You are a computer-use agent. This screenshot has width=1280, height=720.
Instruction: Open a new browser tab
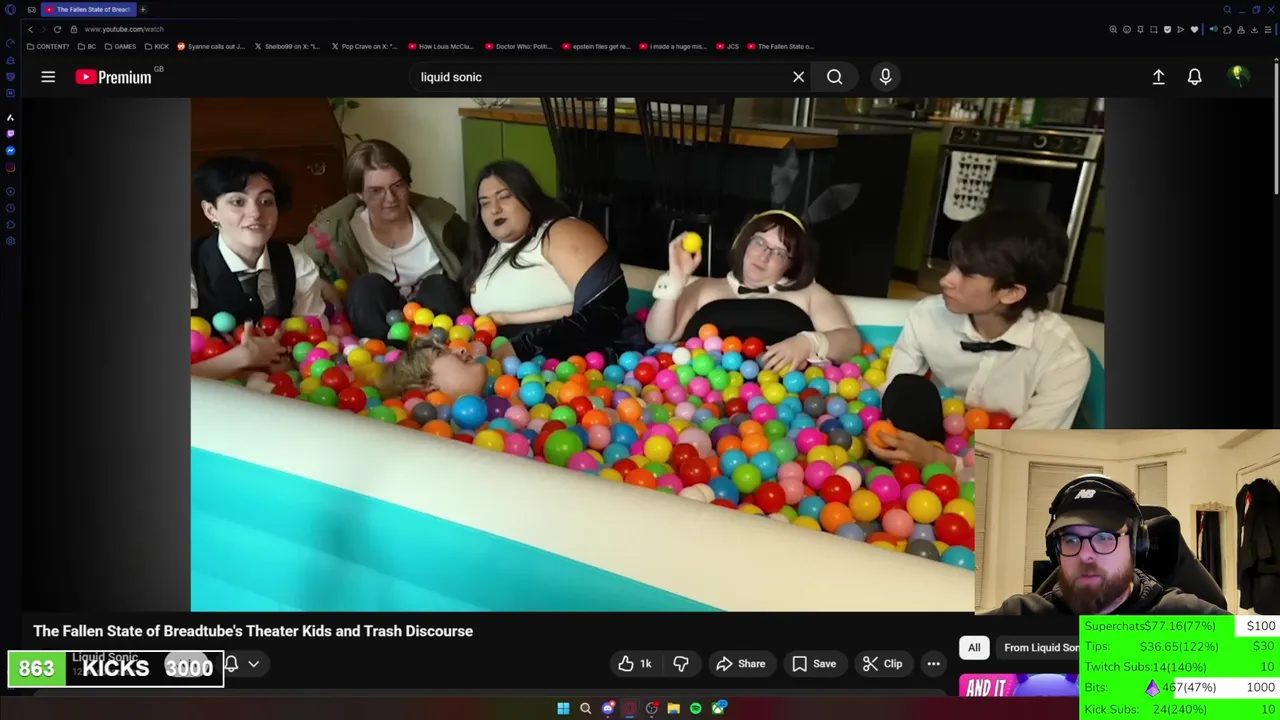pyautogui.click(x=143, y=9)
